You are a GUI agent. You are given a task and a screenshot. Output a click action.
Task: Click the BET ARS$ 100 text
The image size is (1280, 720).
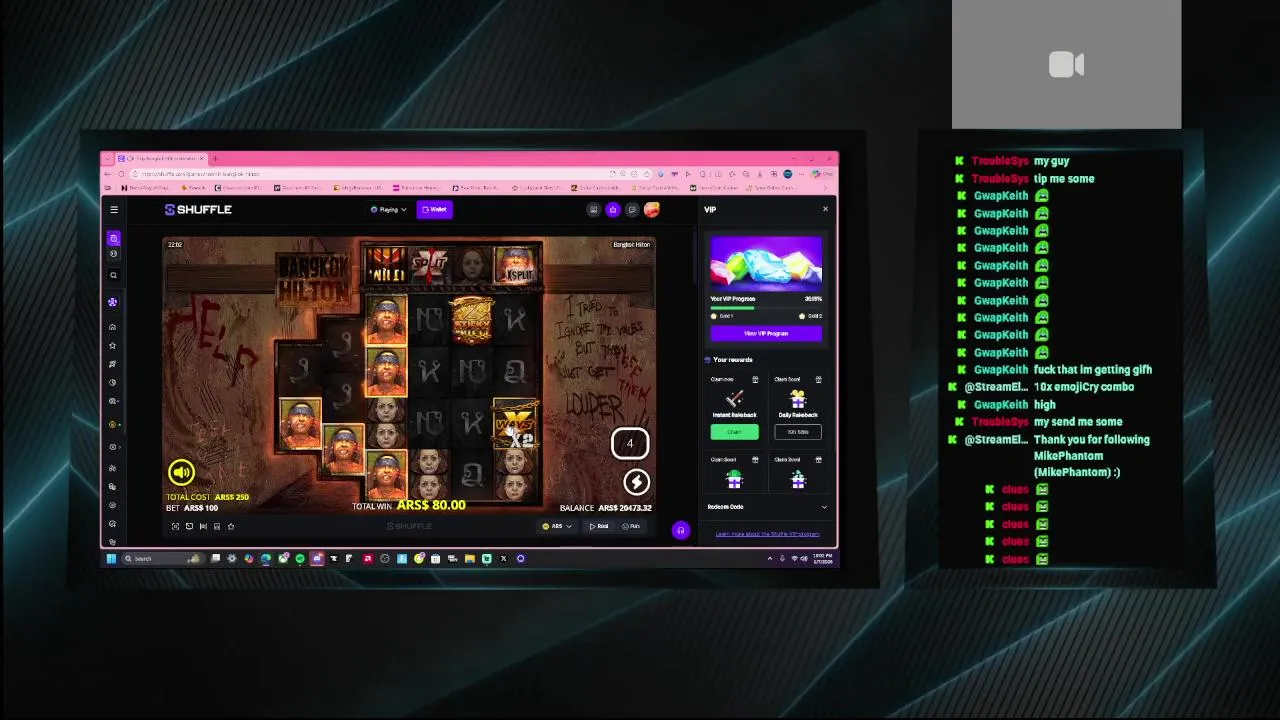pyautogui.click(x=192, y=508)
